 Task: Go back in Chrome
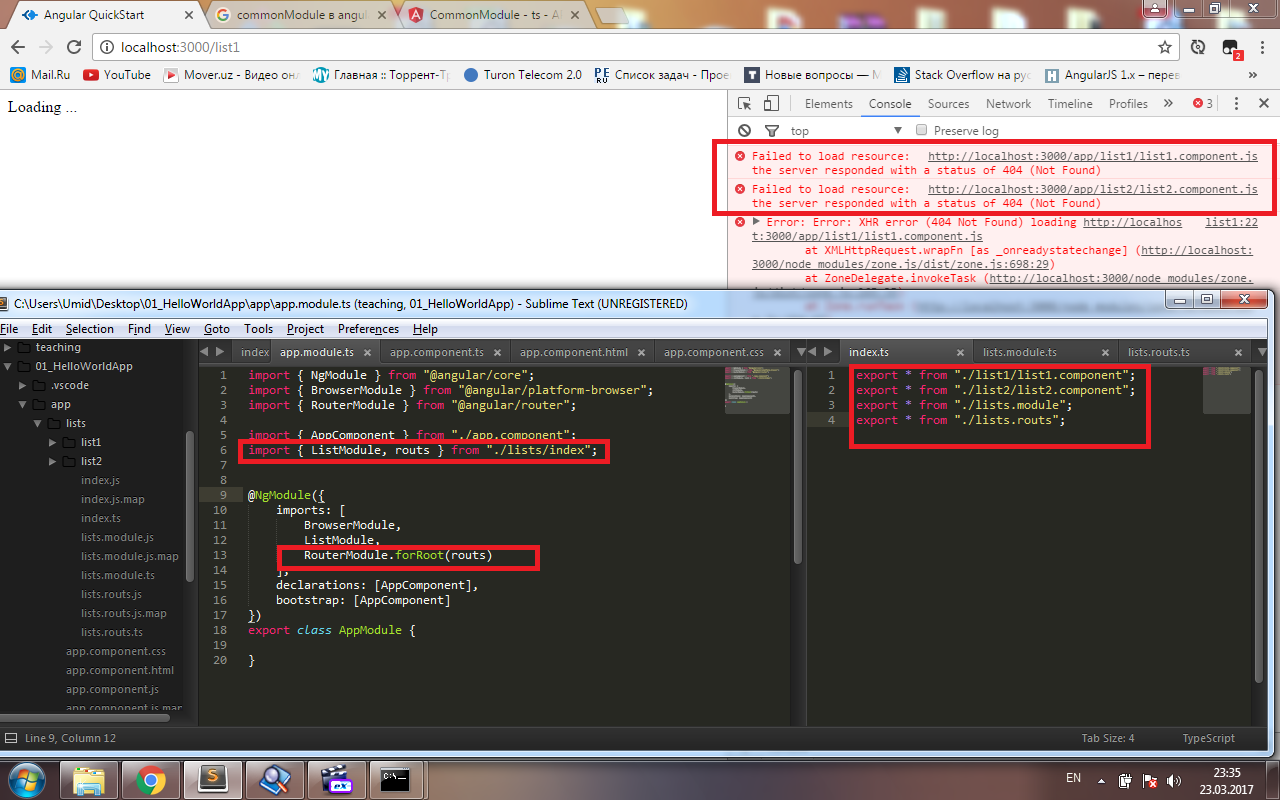click(18, 47)
